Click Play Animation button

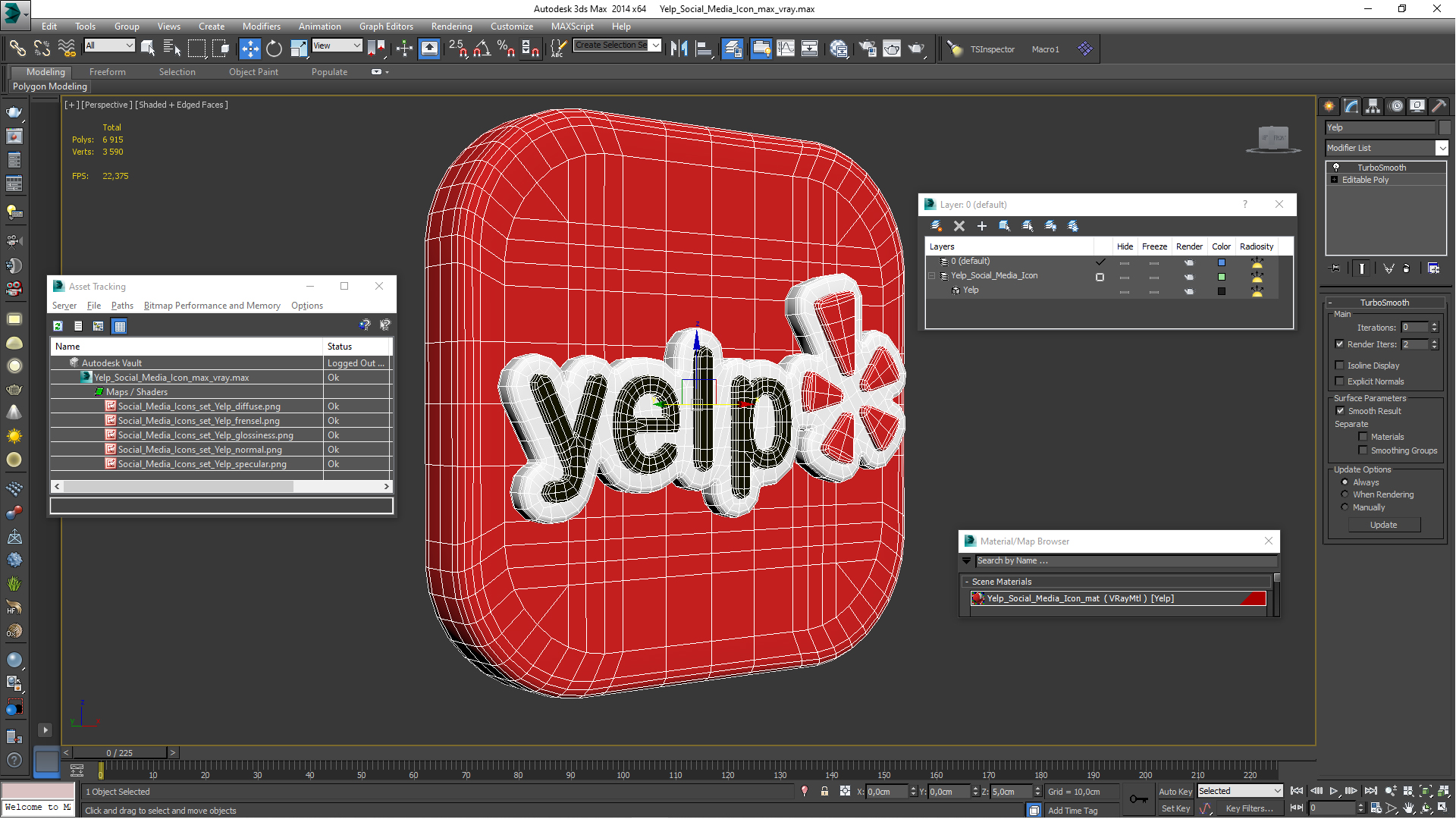(1334, 791)
